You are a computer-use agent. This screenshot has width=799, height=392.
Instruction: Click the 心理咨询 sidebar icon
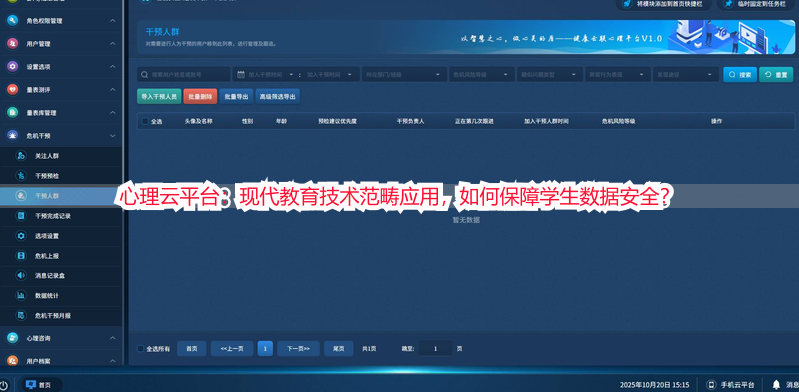pos(13,338)
